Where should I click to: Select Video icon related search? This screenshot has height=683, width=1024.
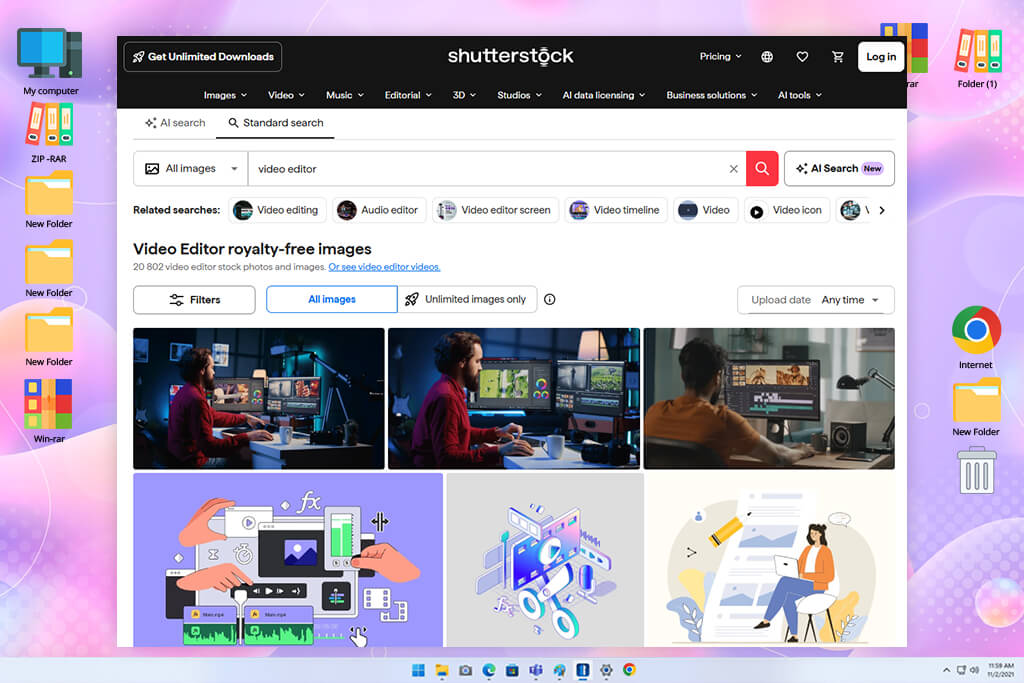(787, 210)
